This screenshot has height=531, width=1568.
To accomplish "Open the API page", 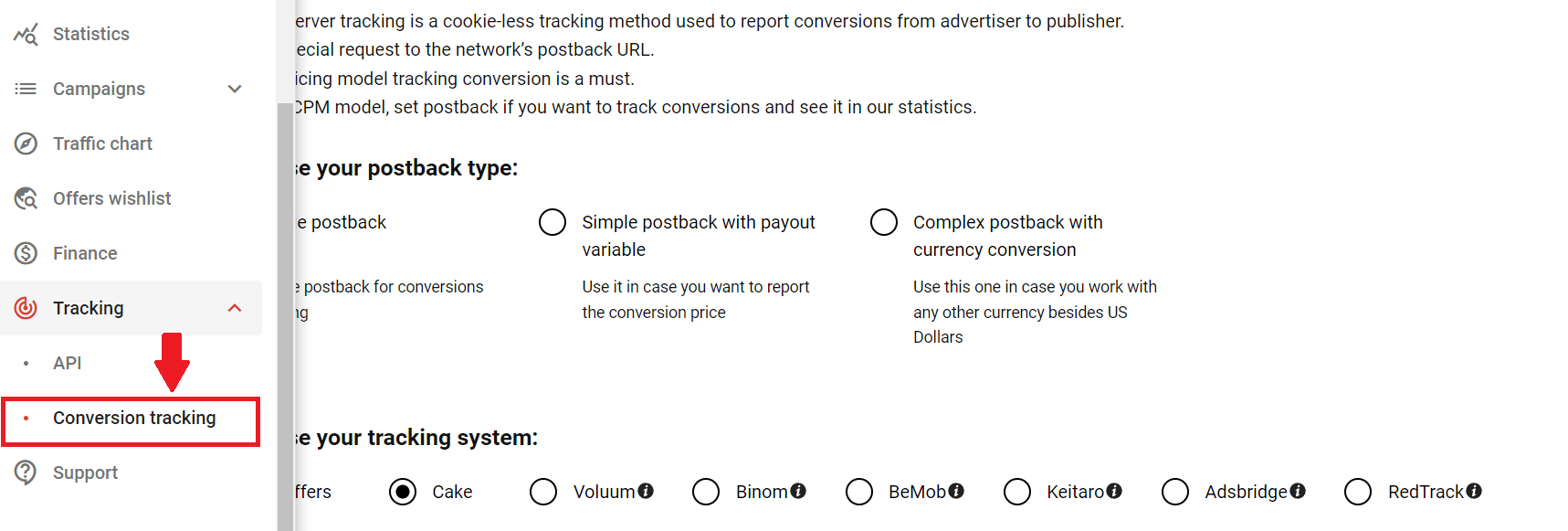I will (x=67, y=362).
